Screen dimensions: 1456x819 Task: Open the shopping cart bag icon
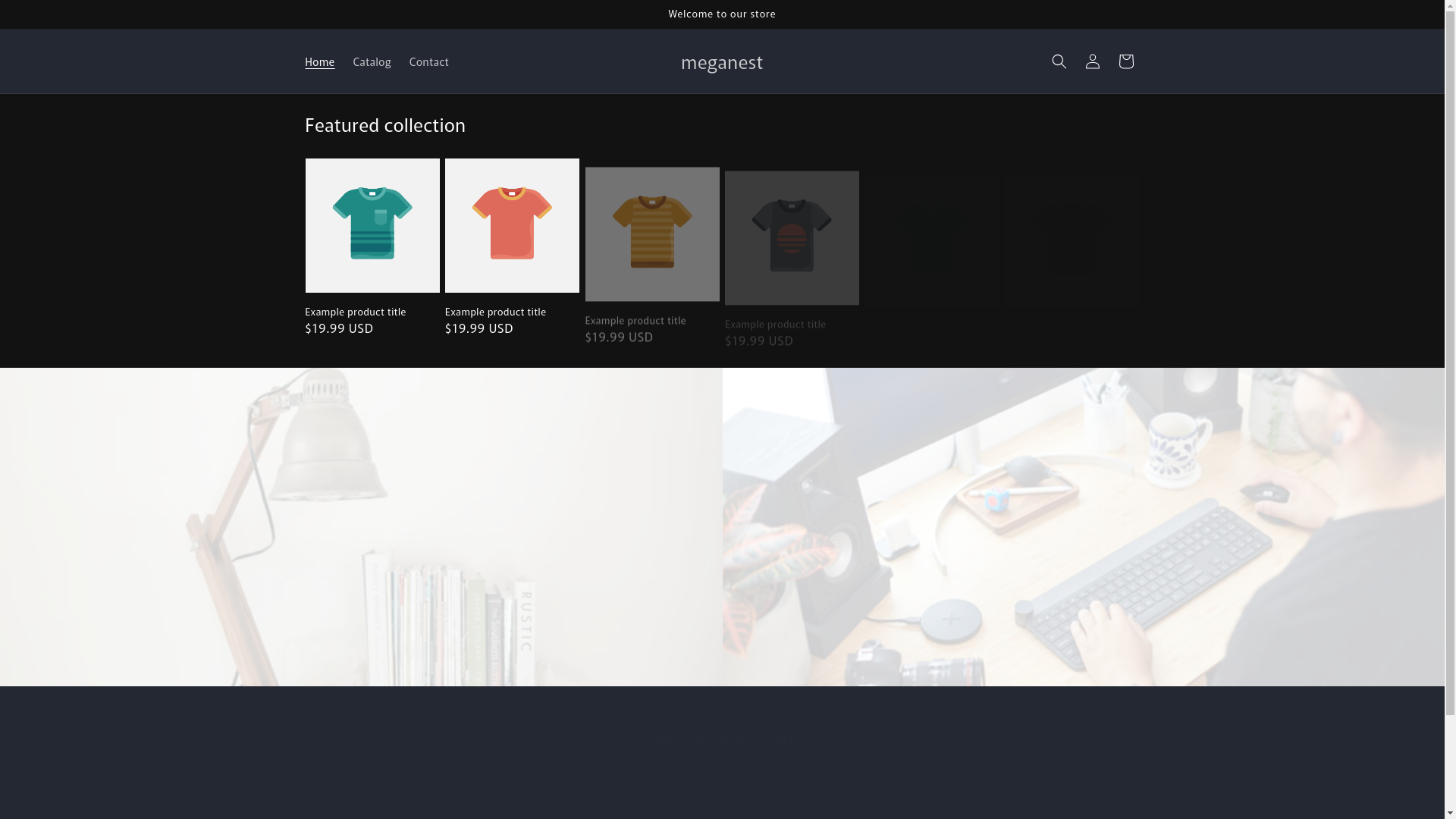1125,61
